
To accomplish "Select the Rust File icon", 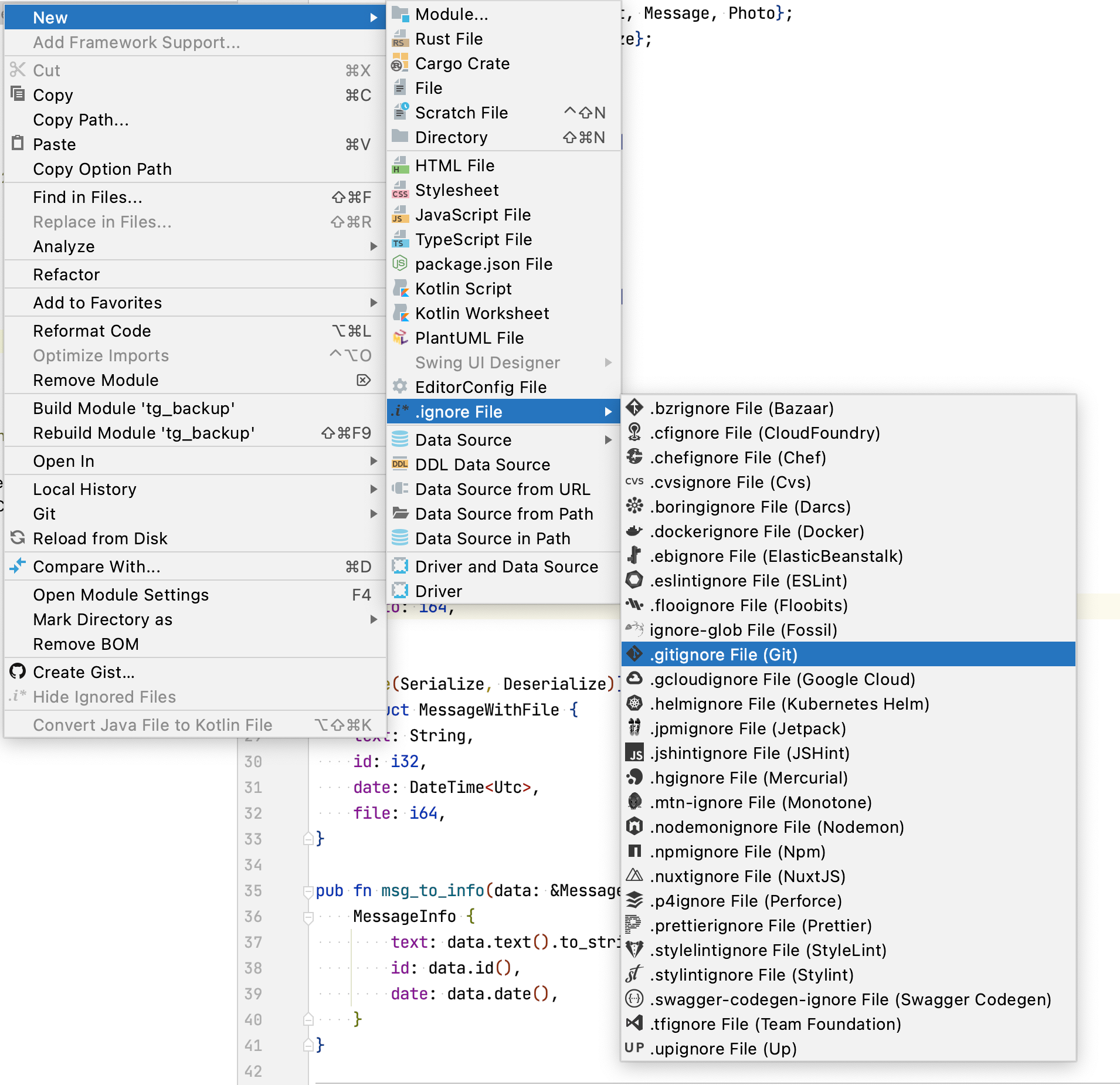I will click(x=401, y=39).
